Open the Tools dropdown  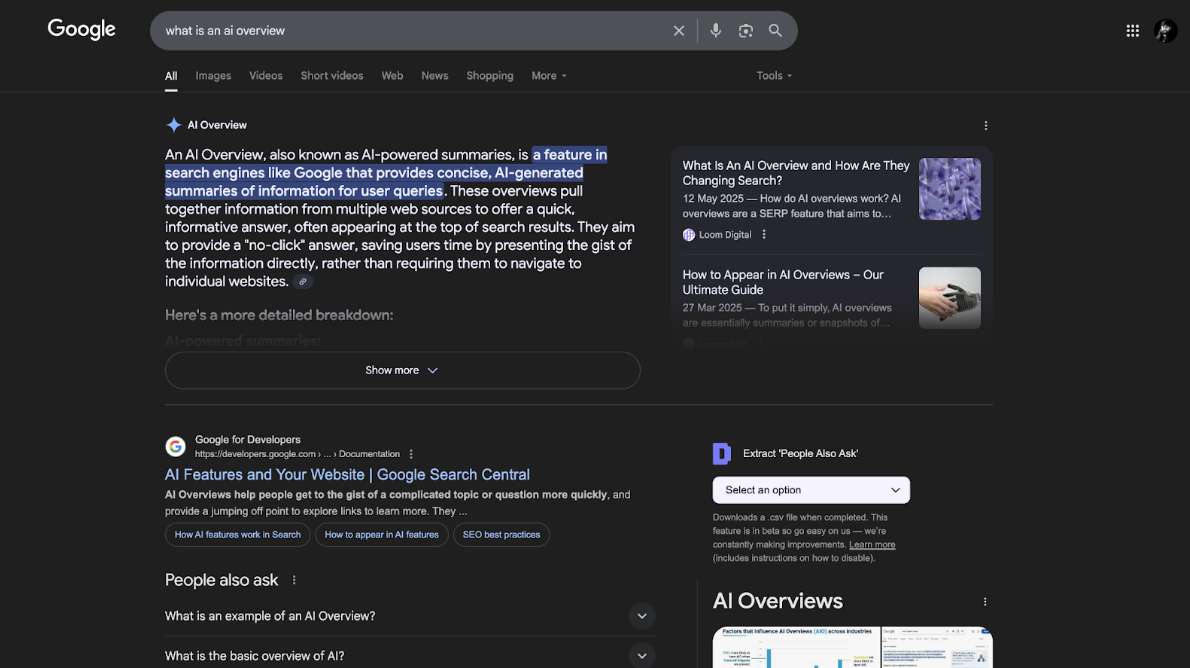click(x=774, y=76)
